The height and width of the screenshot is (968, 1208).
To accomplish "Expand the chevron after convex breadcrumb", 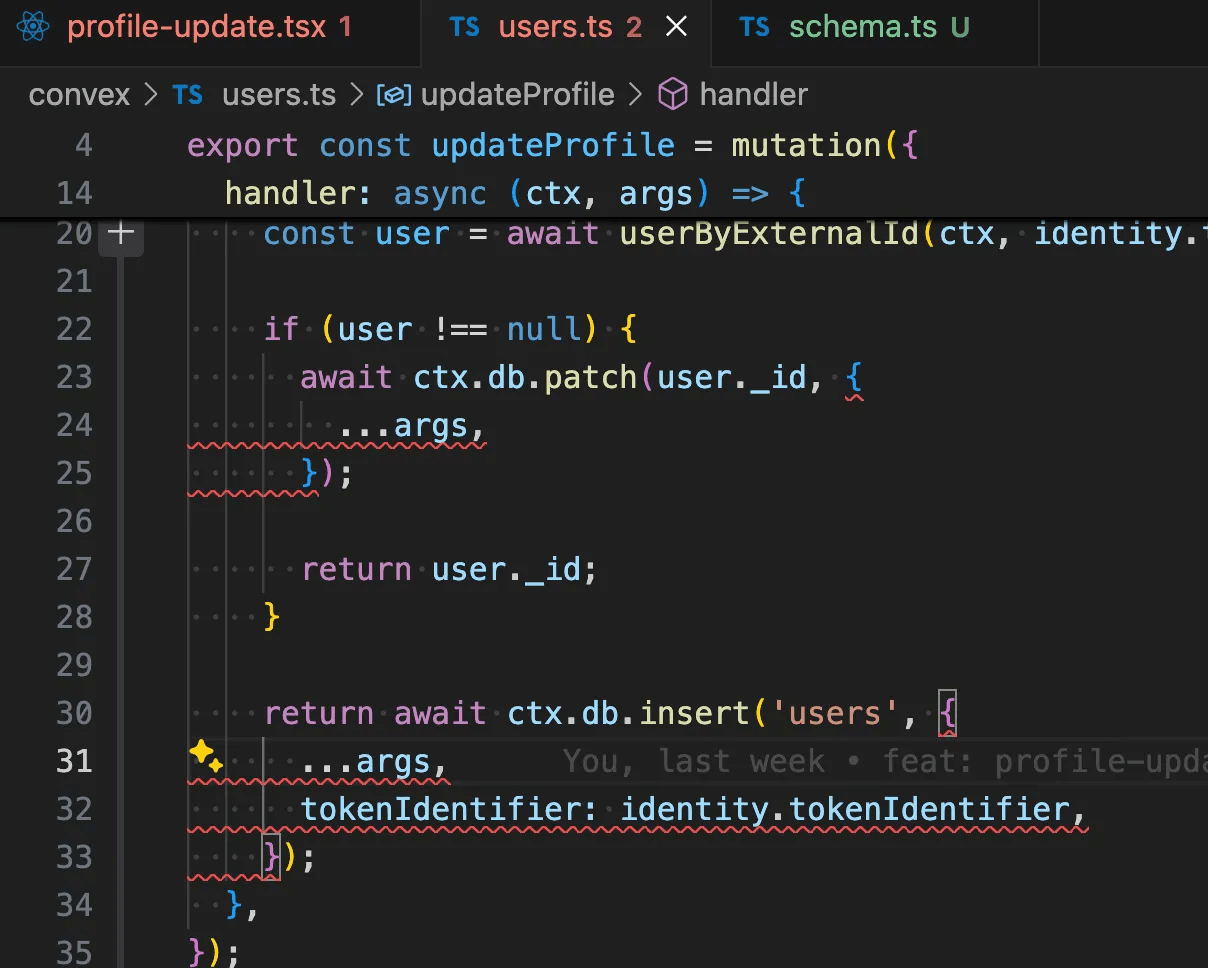I will (x=152, y=95).
